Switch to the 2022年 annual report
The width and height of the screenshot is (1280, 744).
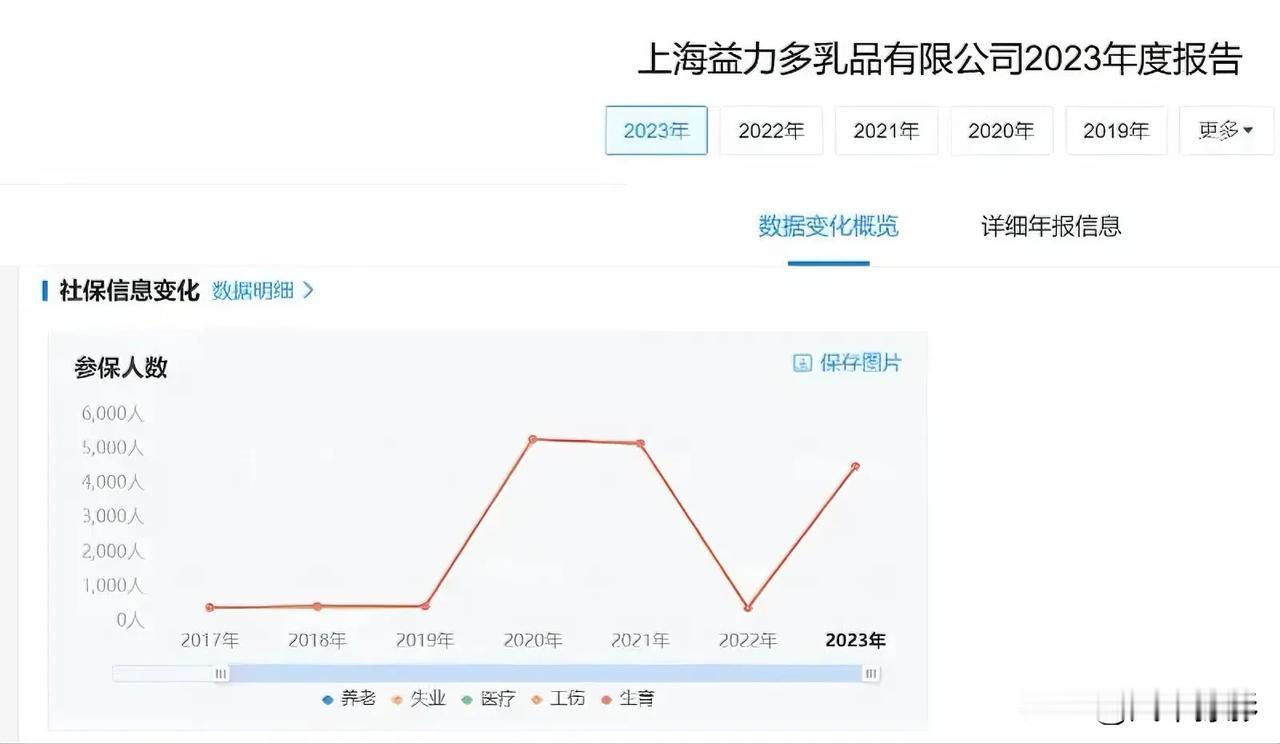(771, 131)
